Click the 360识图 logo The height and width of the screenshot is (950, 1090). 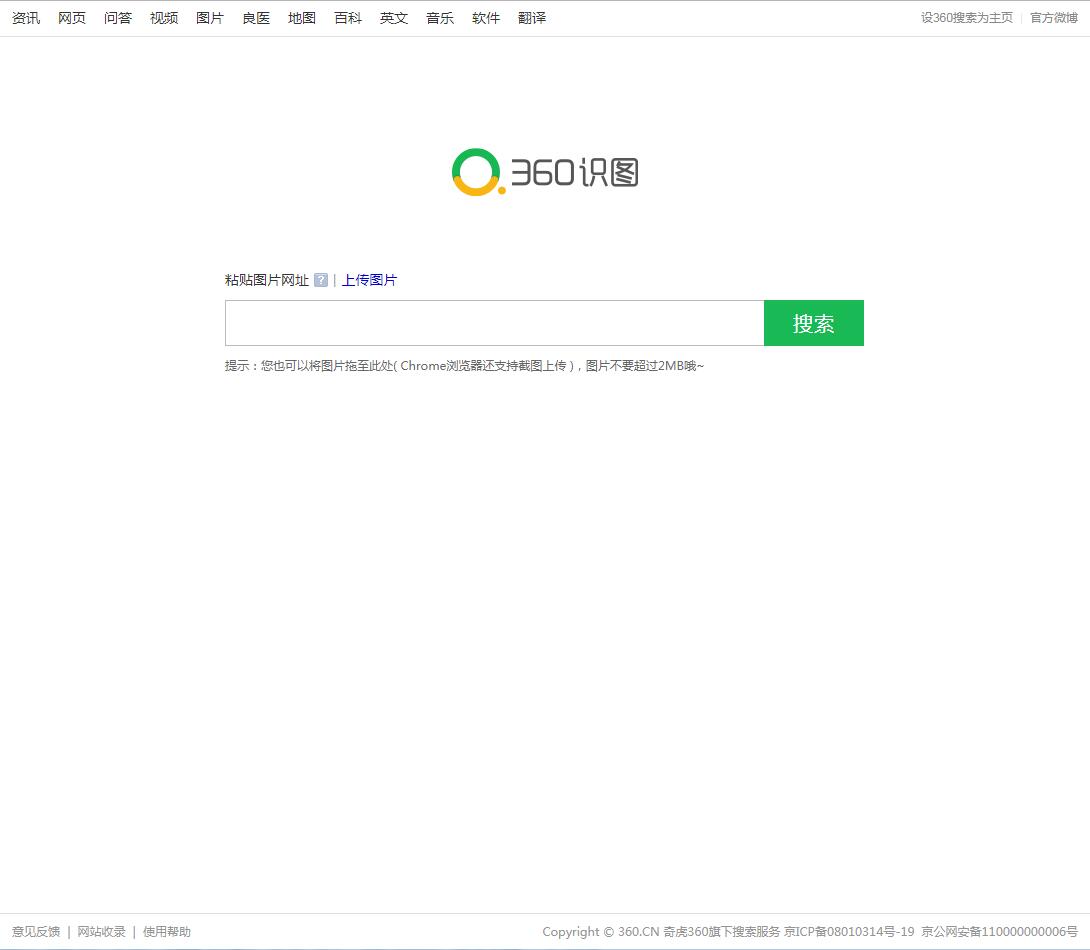545,172
